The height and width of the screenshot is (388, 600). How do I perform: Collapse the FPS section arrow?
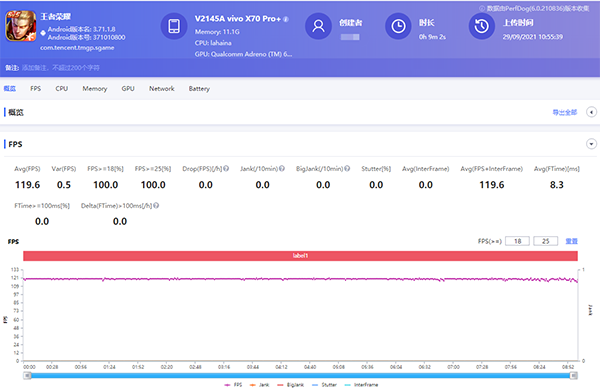[591, 144]
